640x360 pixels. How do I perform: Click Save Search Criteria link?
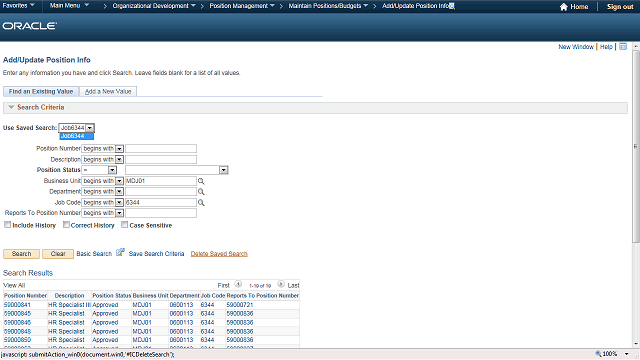[156, 254]
